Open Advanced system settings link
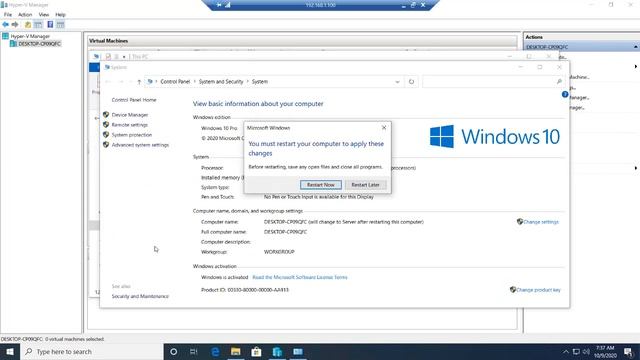Image resolution: width=640 pixels, height=360 pixels. [x=140, y=145]
